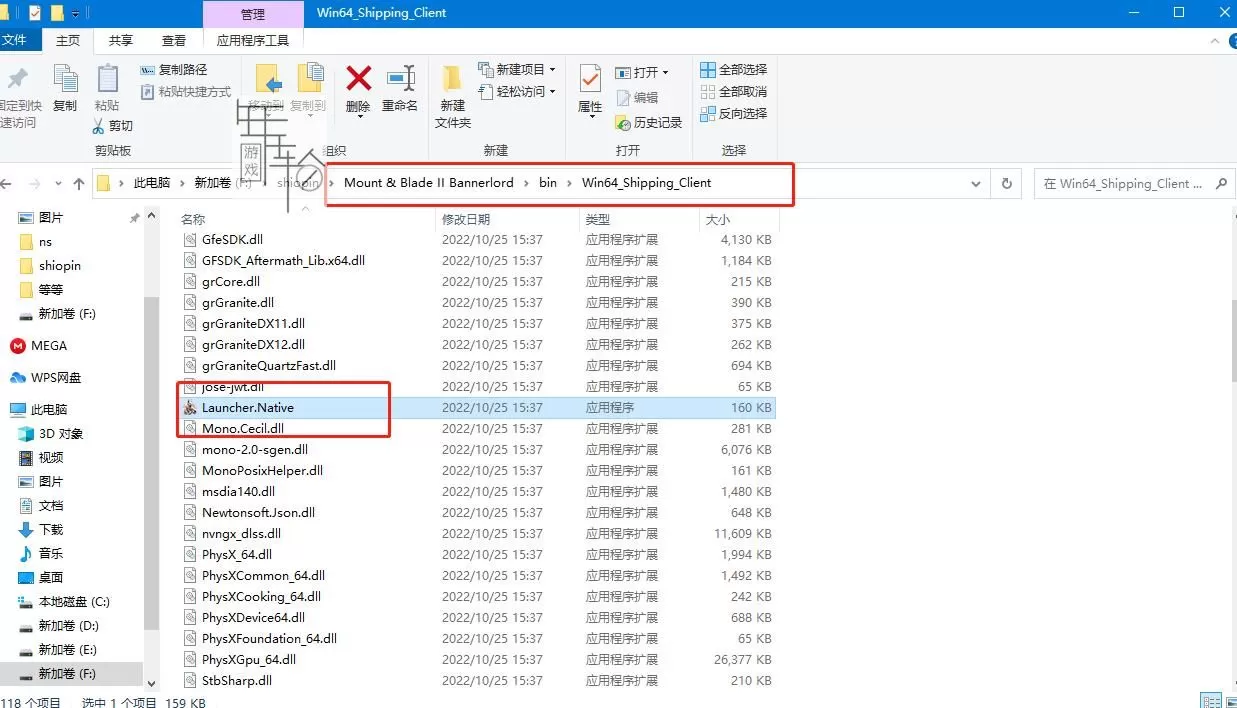The image size is (1237, 708).
Task: Click the Cut (剪切) scissors icon
Action: pyautogui.click(x=99, y=126)
